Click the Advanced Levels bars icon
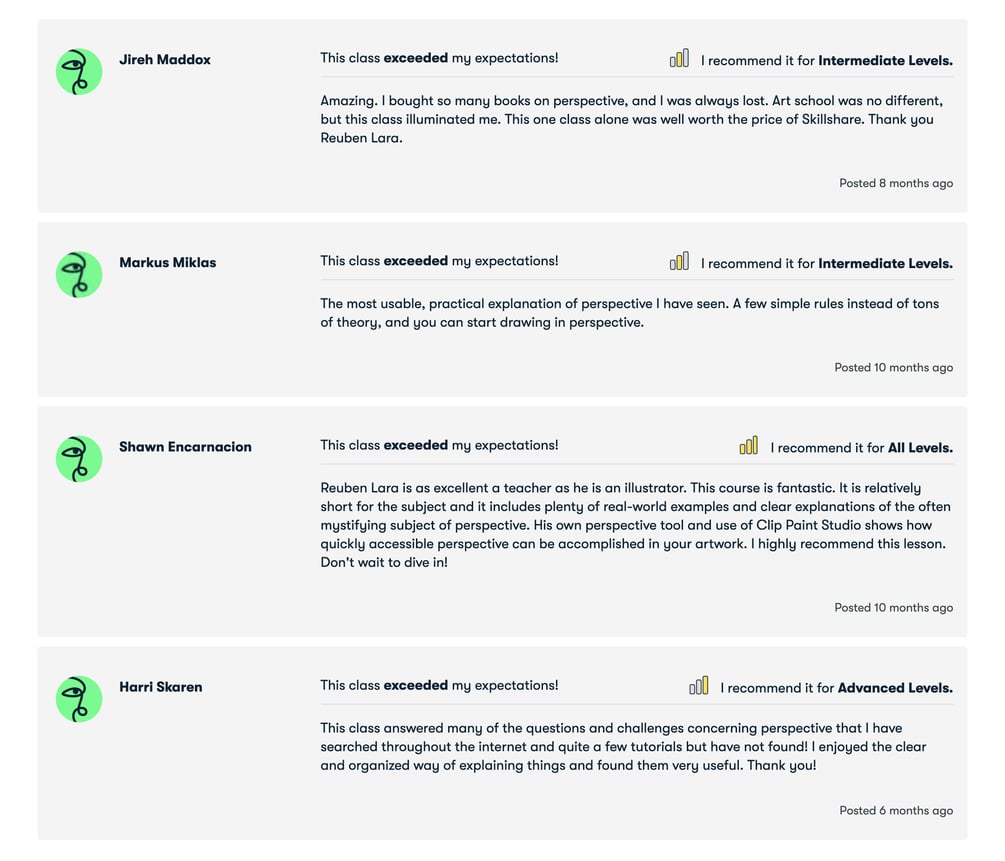The height and width of the screenshot is (861, 1005). click(x=699, y=686)
